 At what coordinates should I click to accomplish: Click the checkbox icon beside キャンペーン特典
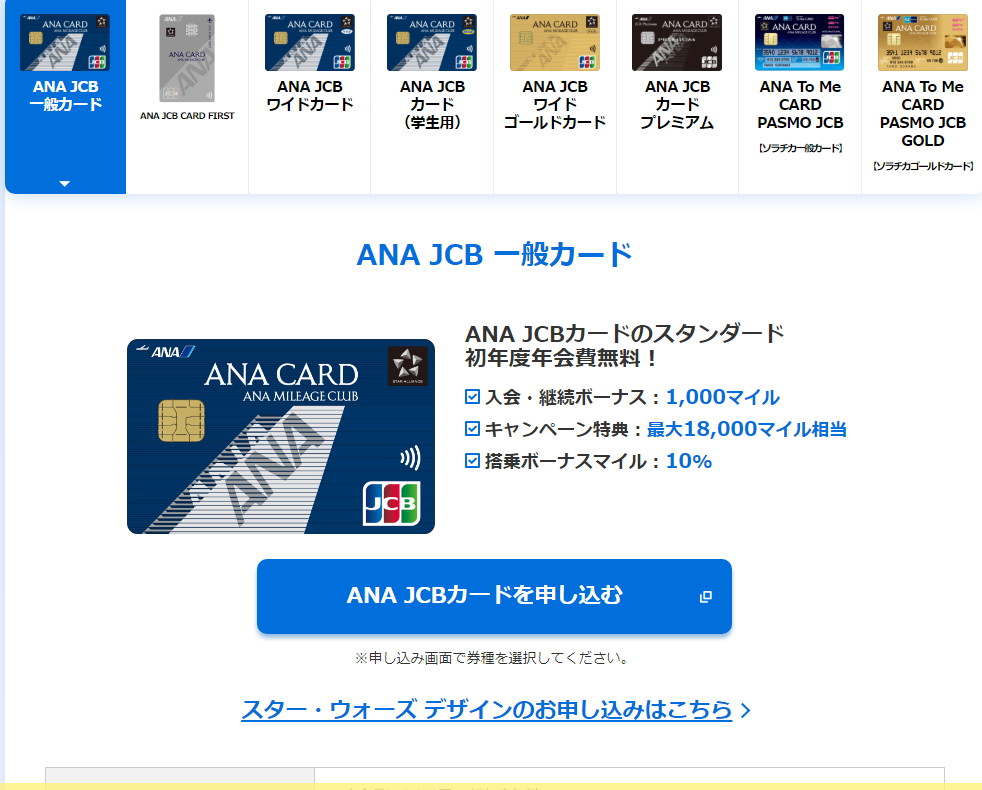473,429
